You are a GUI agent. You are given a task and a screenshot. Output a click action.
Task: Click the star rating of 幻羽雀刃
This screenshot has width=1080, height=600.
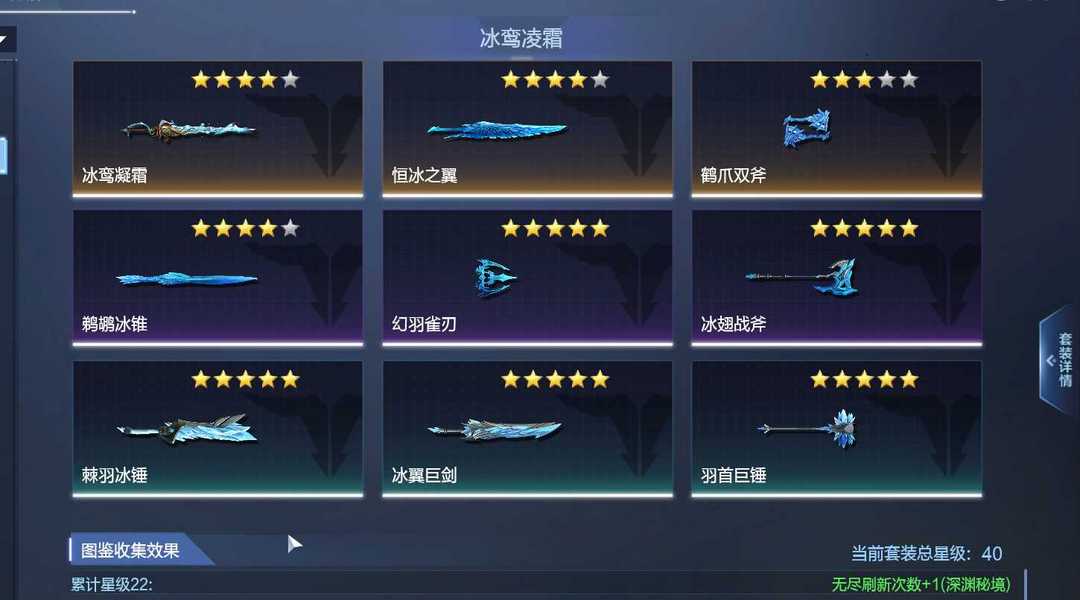pos(555,228)
